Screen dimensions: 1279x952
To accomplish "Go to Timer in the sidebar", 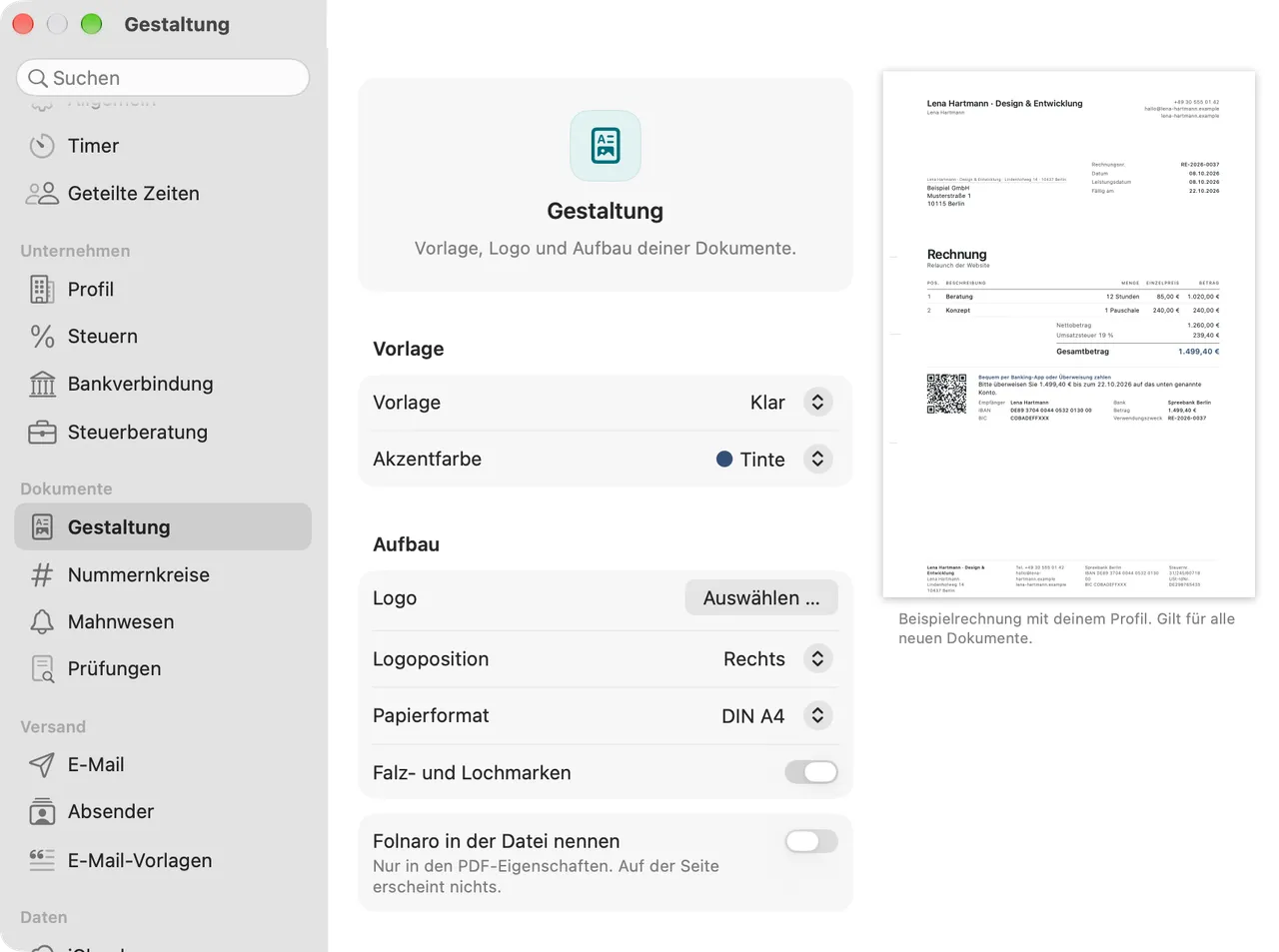I will click(x=163, y=146).
